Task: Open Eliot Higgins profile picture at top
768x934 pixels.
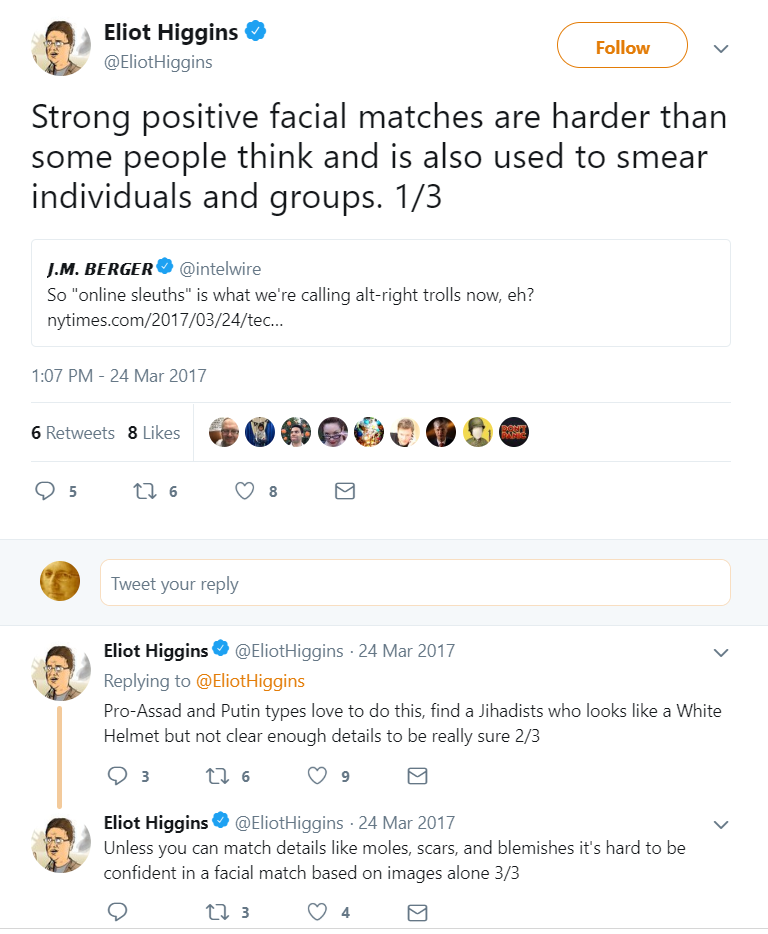Action: coord(60,46)
